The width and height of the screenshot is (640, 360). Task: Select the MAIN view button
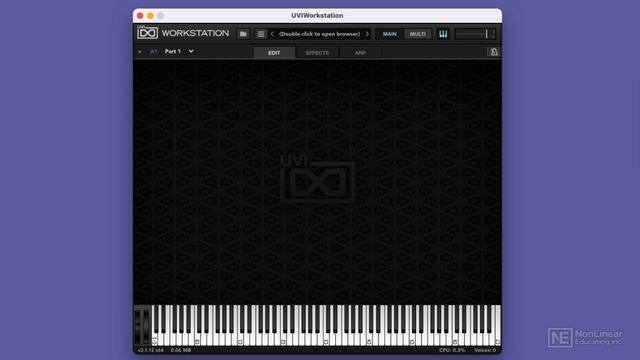pyautogui.click(x=390, y=34)
